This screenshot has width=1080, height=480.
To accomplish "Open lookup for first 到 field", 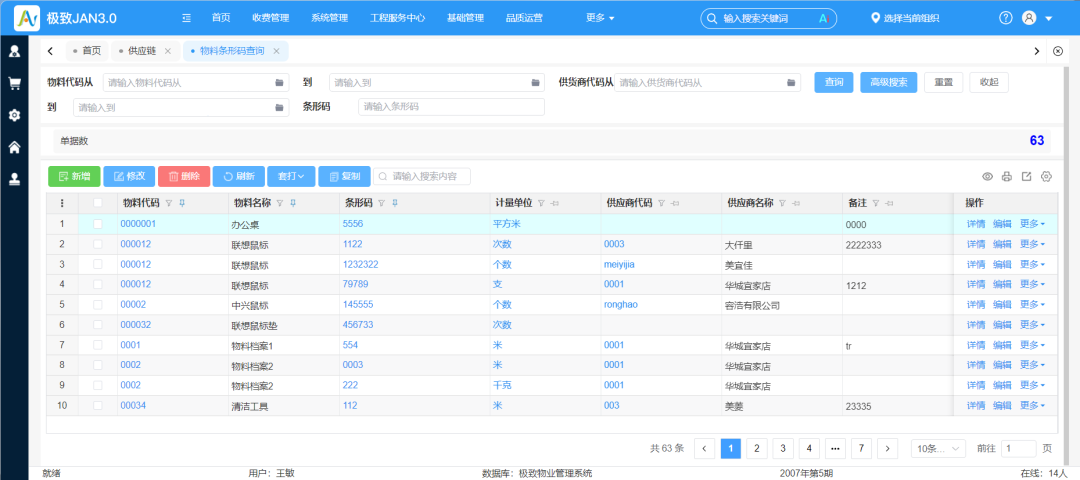I will click(x=535, y=83).
